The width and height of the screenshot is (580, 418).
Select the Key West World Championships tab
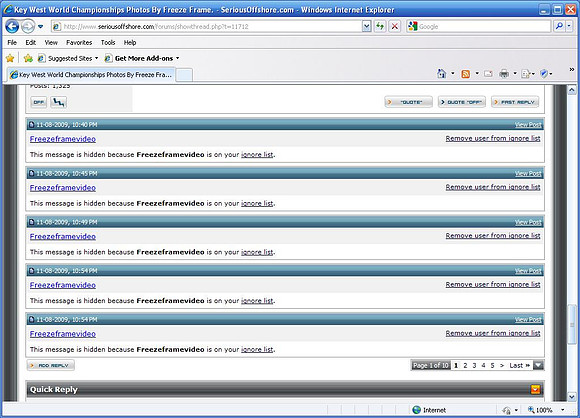pos(91,75)
